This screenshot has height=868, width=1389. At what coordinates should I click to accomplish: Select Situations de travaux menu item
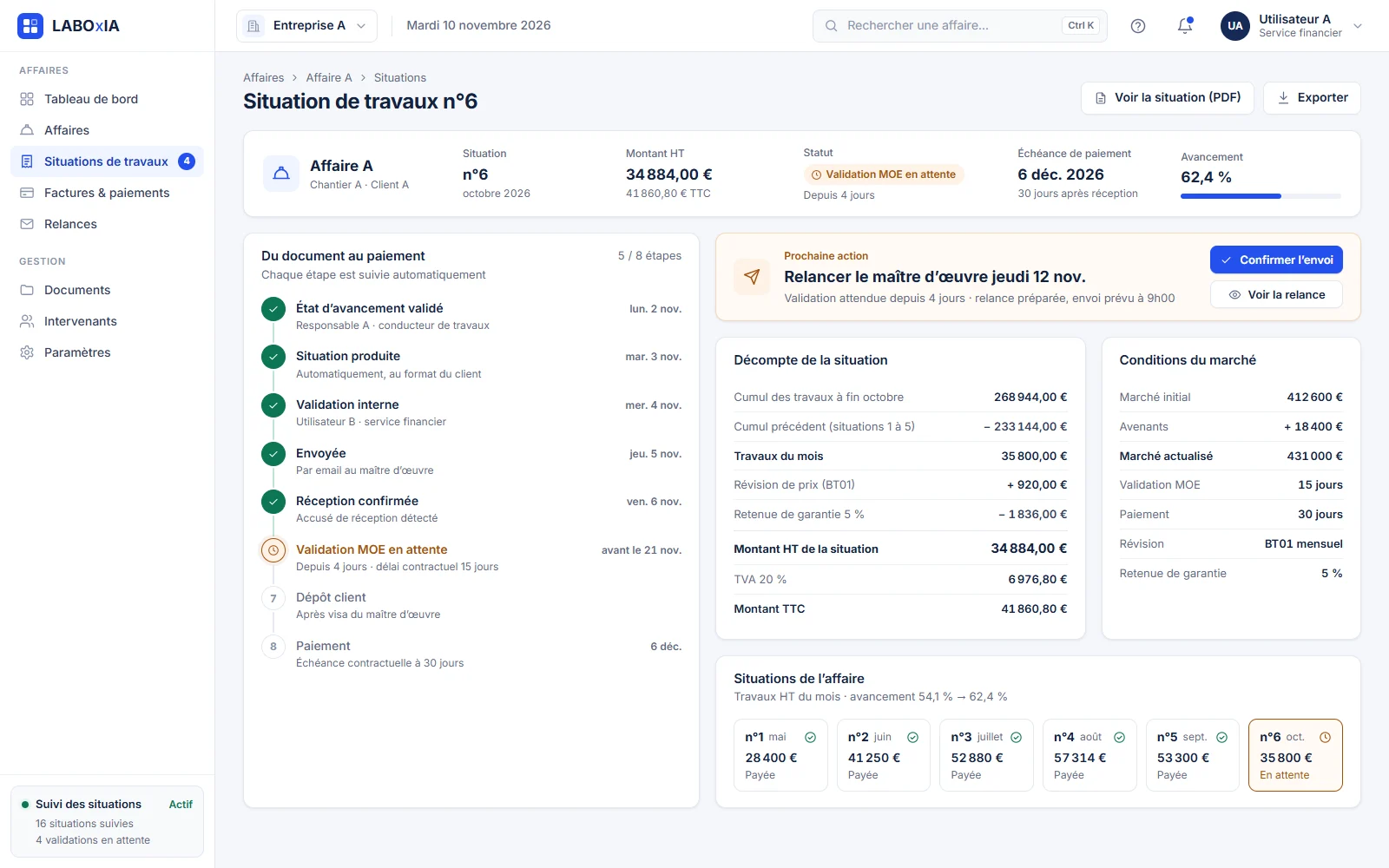[107, 161]
